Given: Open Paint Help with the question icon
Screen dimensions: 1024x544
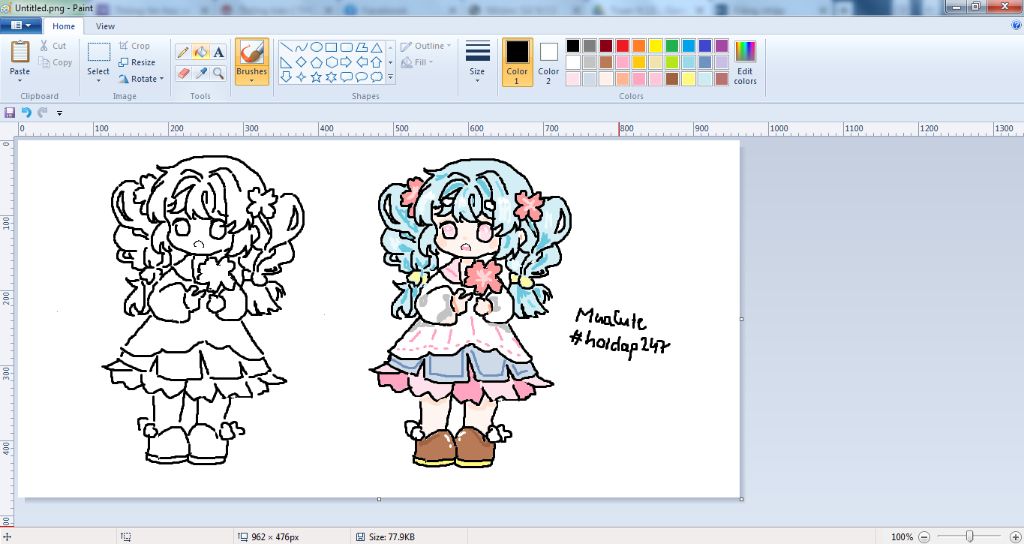Looking at the screenshot, I should pyautogui.click(x=1016, y=25).
